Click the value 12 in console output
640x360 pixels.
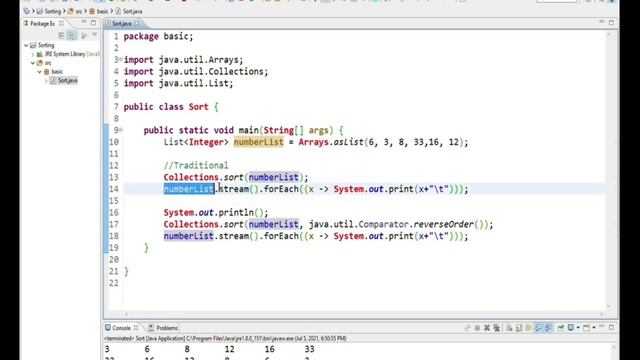pyautogui.click(x=229, y=349)
